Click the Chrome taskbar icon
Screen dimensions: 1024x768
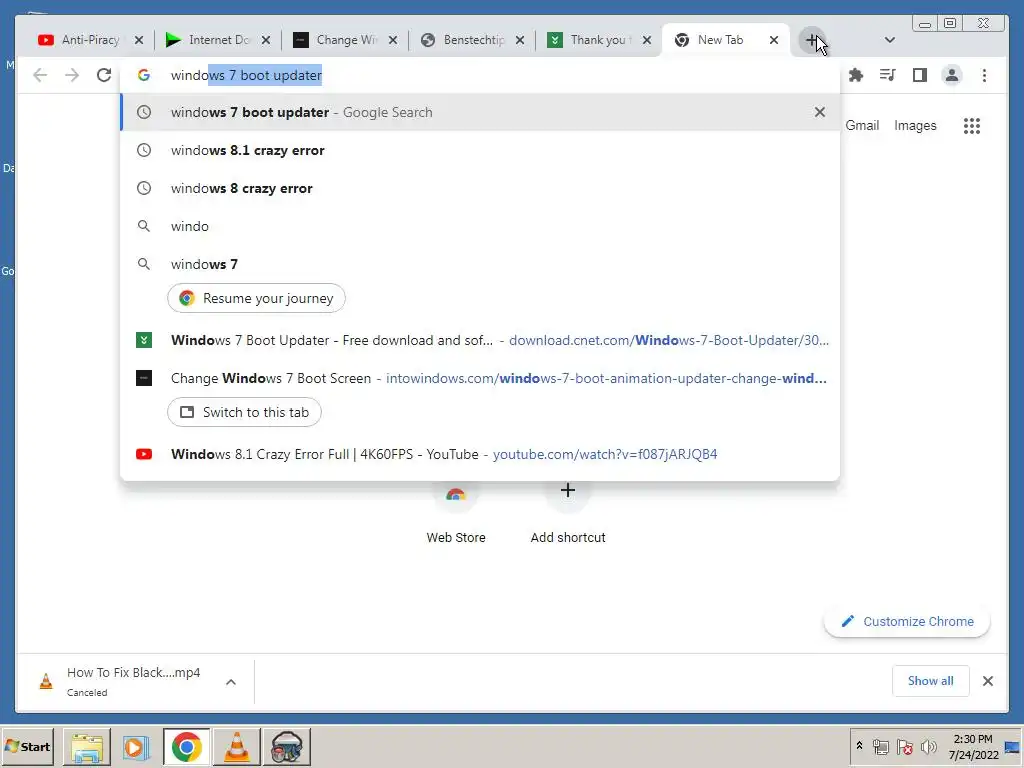click(x=187, y=747)
